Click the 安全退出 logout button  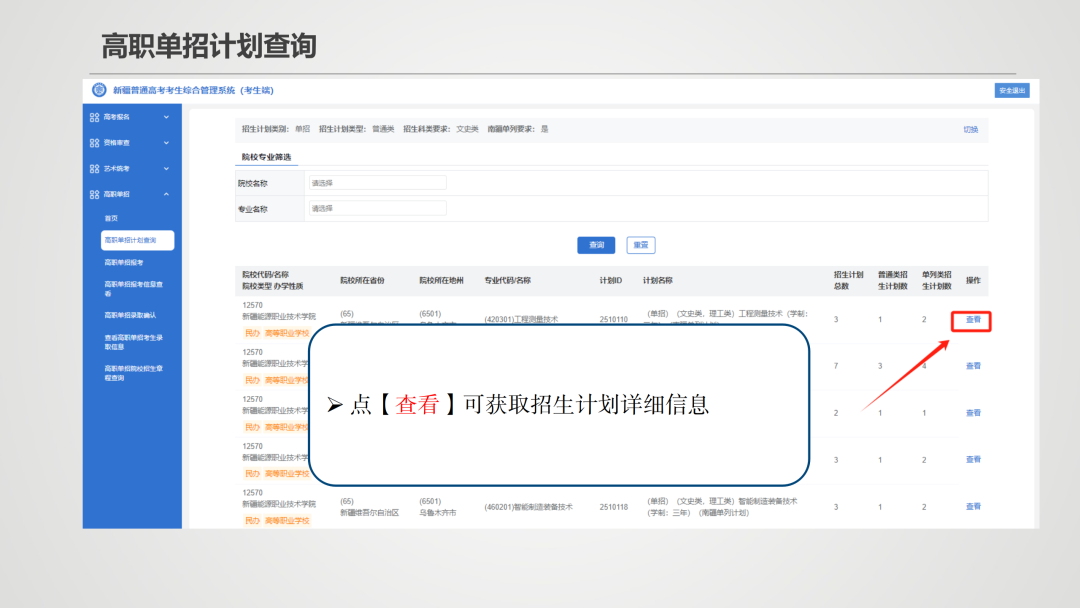click(1012, 89)
